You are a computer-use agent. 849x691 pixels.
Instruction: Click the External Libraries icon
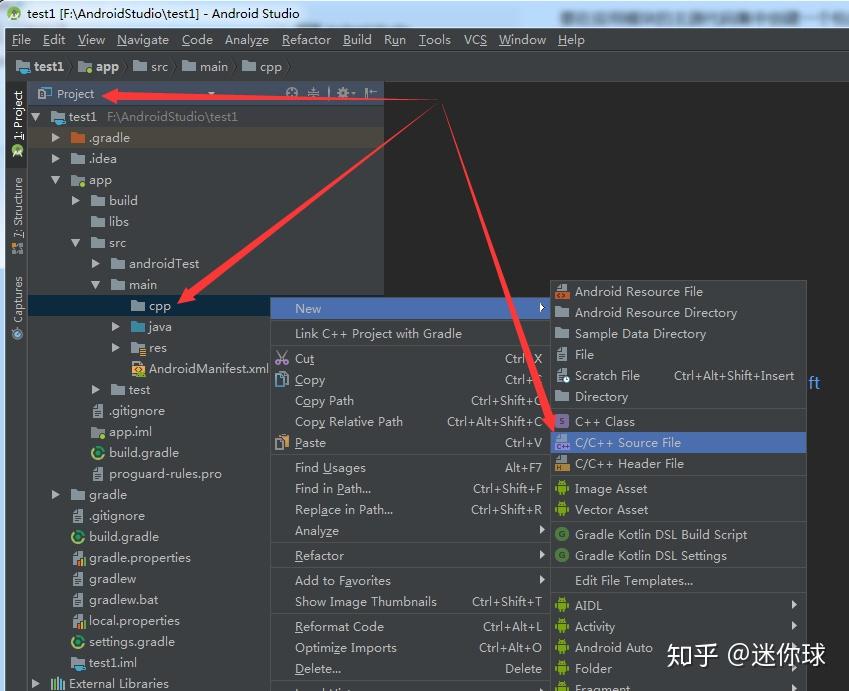click(x=58, y=684)
